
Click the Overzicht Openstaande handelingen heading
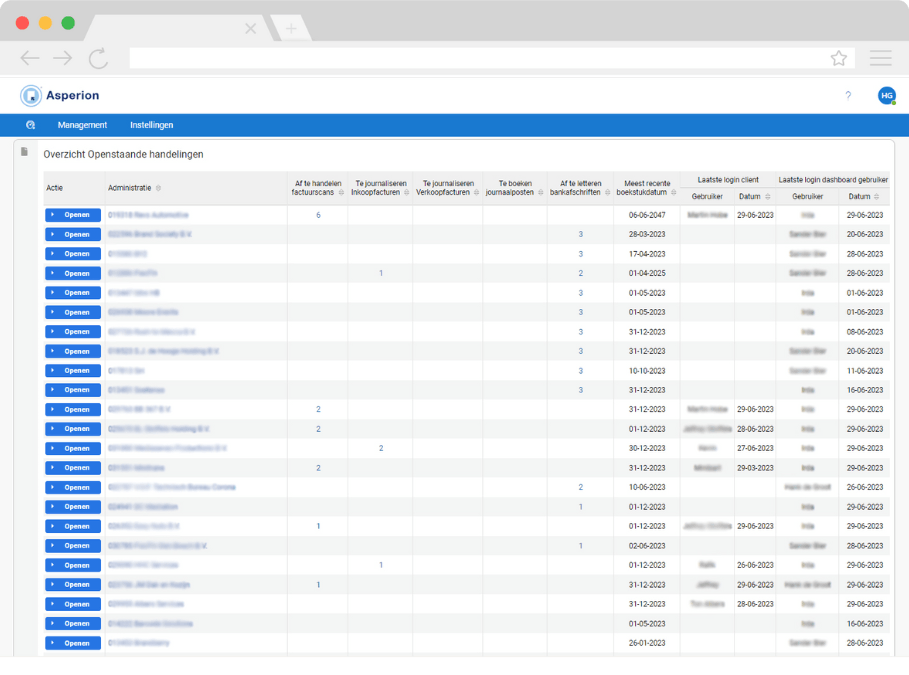tap(123, 154)
